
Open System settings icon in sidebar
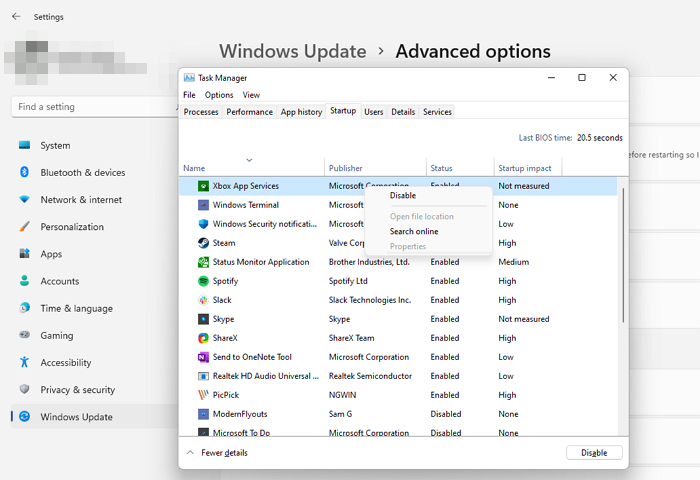(x=25, y=145)
